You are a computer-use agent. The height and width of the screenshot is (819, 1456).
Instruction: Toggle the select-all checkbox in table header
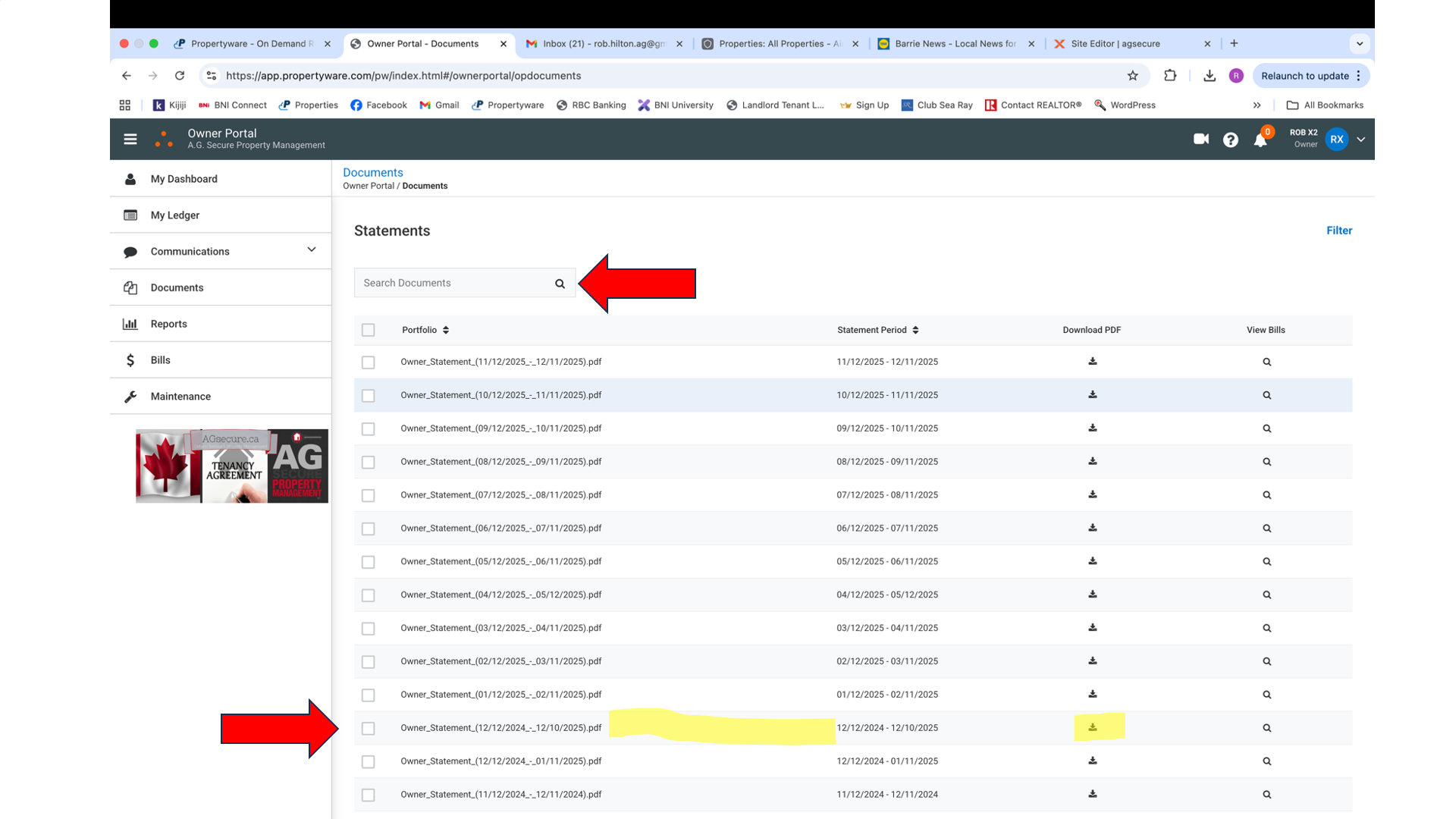pyautogui.click(x=369, y=330)
